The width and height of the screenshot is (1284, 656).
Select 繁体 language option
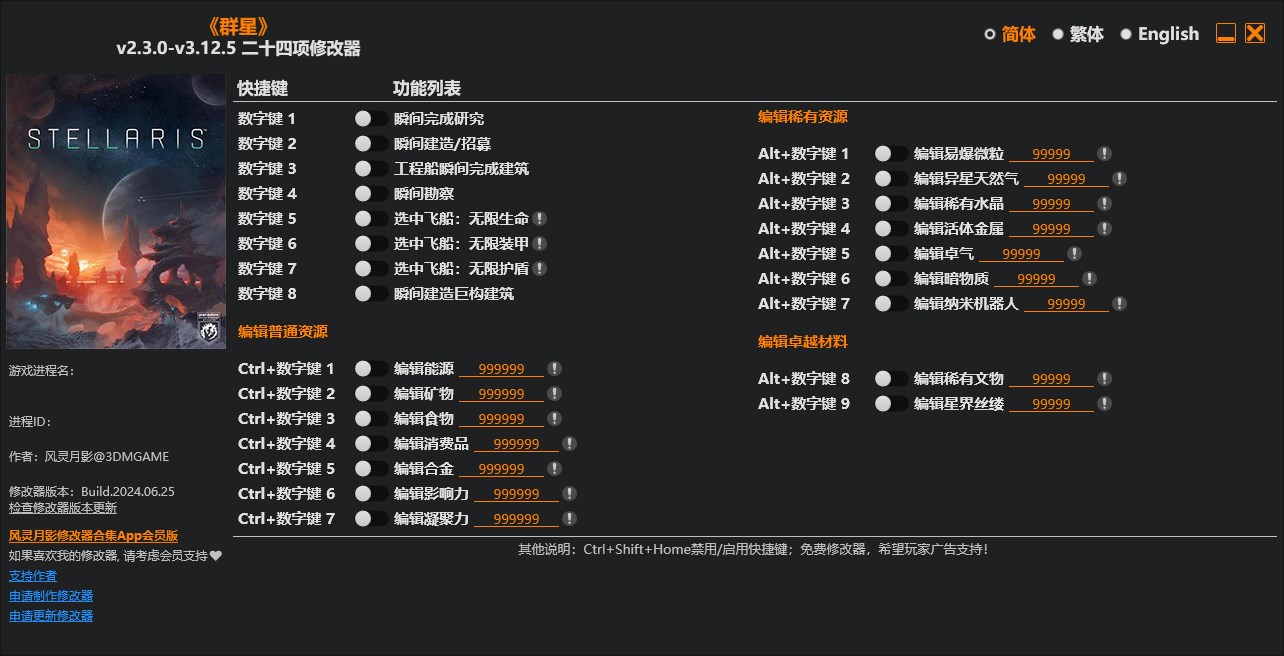click(x=1078, y=34)
